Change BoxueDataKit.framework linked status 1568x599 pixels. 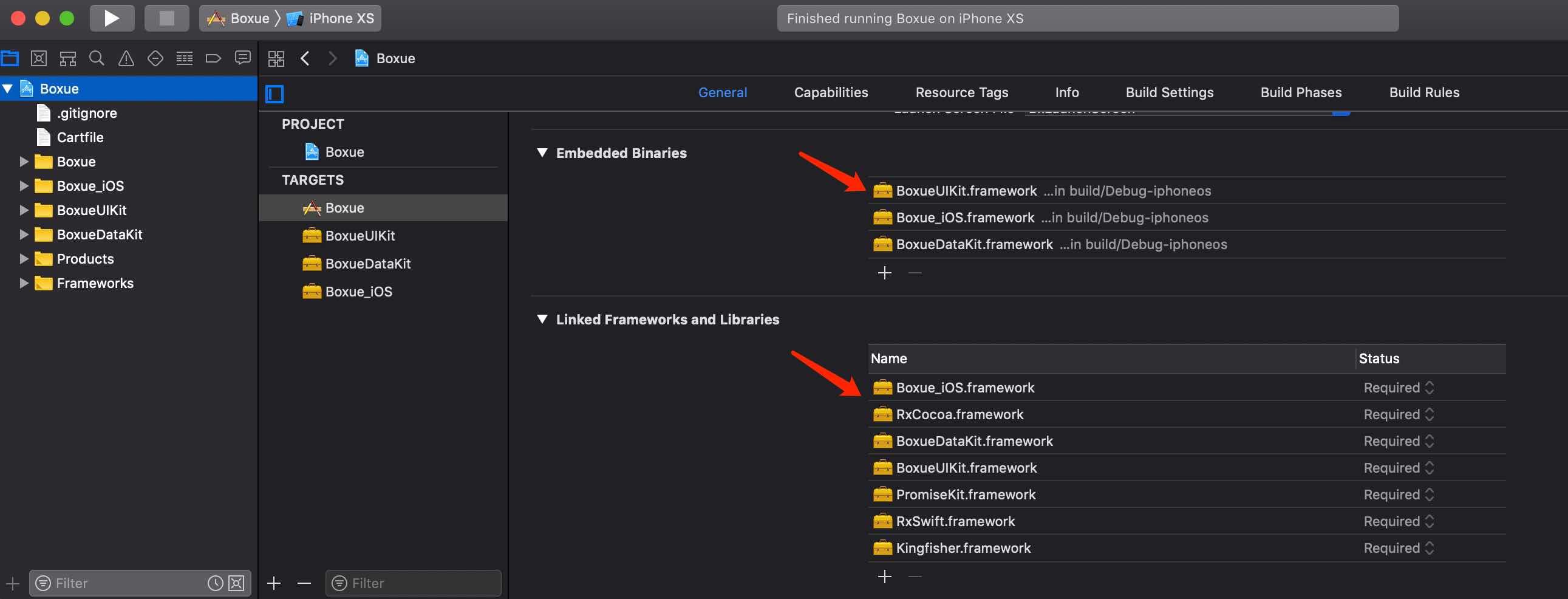(x=1399, y=441)
